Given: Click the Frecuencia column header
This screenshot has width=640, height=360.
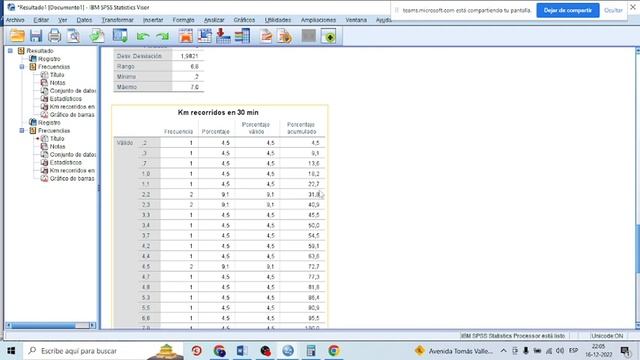Looking at the screenshot, I should [178, 131].
